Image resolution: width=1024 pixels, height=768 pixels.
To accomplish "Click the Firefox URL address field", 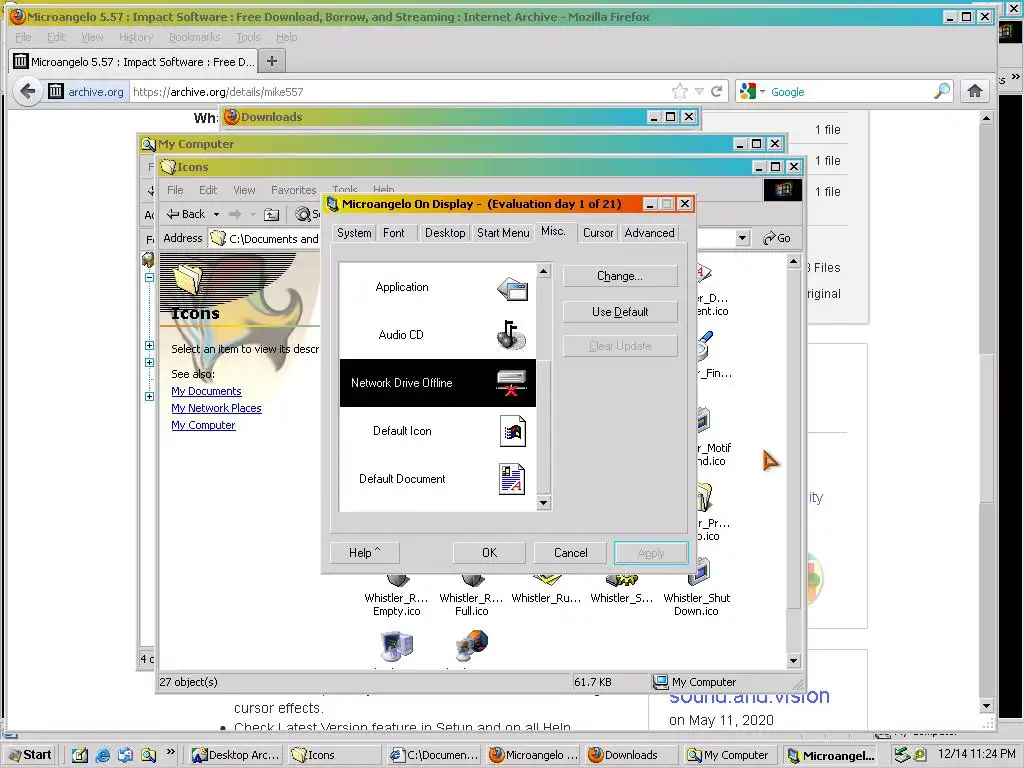I will (398, 91).
